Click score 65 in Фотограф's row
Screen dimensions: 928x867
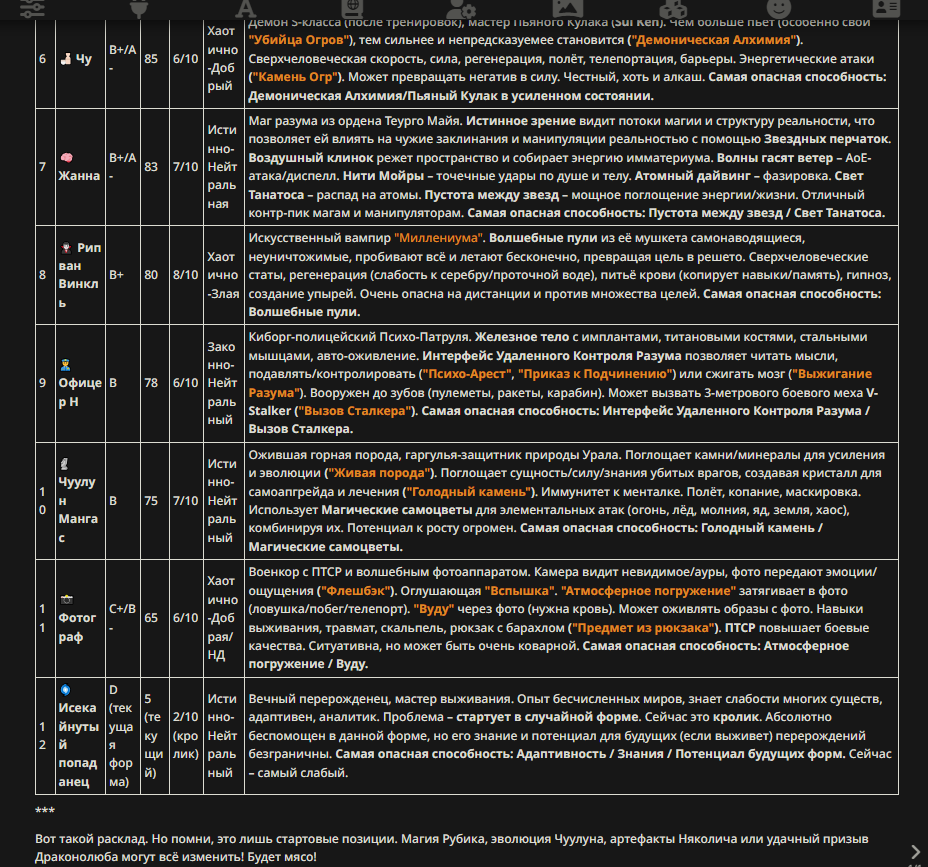coord(151,618)
